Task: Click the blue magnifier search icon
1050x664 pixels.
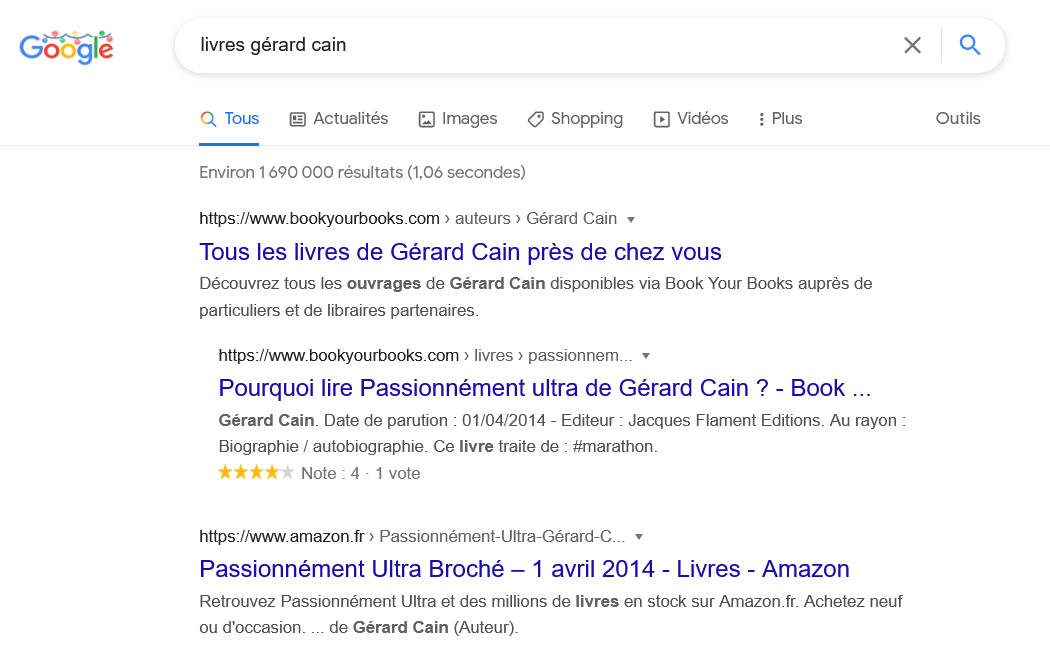Action: pos(970,45)
